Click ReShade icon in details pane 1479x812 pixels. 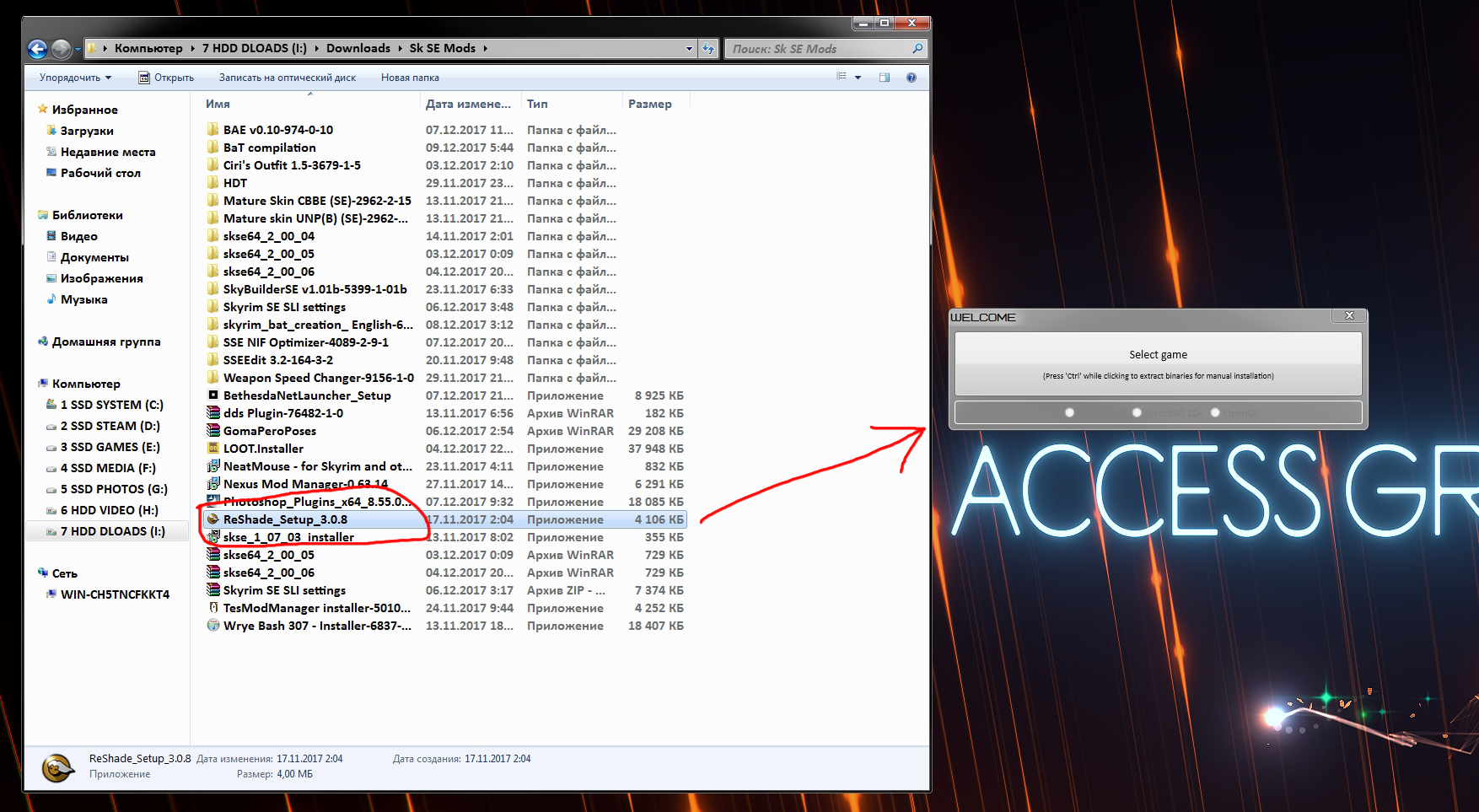point(57,767)
